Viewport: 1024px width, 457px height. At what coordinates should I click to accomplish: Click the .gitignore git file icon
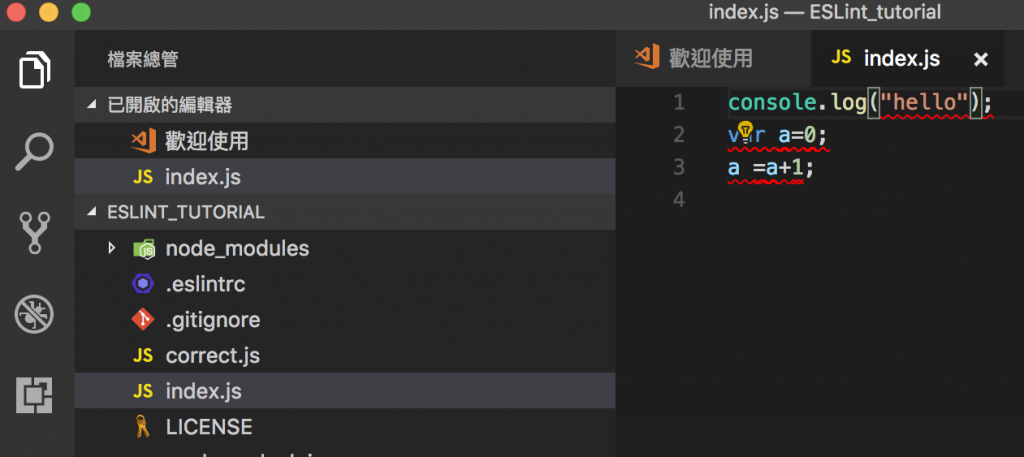tap(143, 320)
